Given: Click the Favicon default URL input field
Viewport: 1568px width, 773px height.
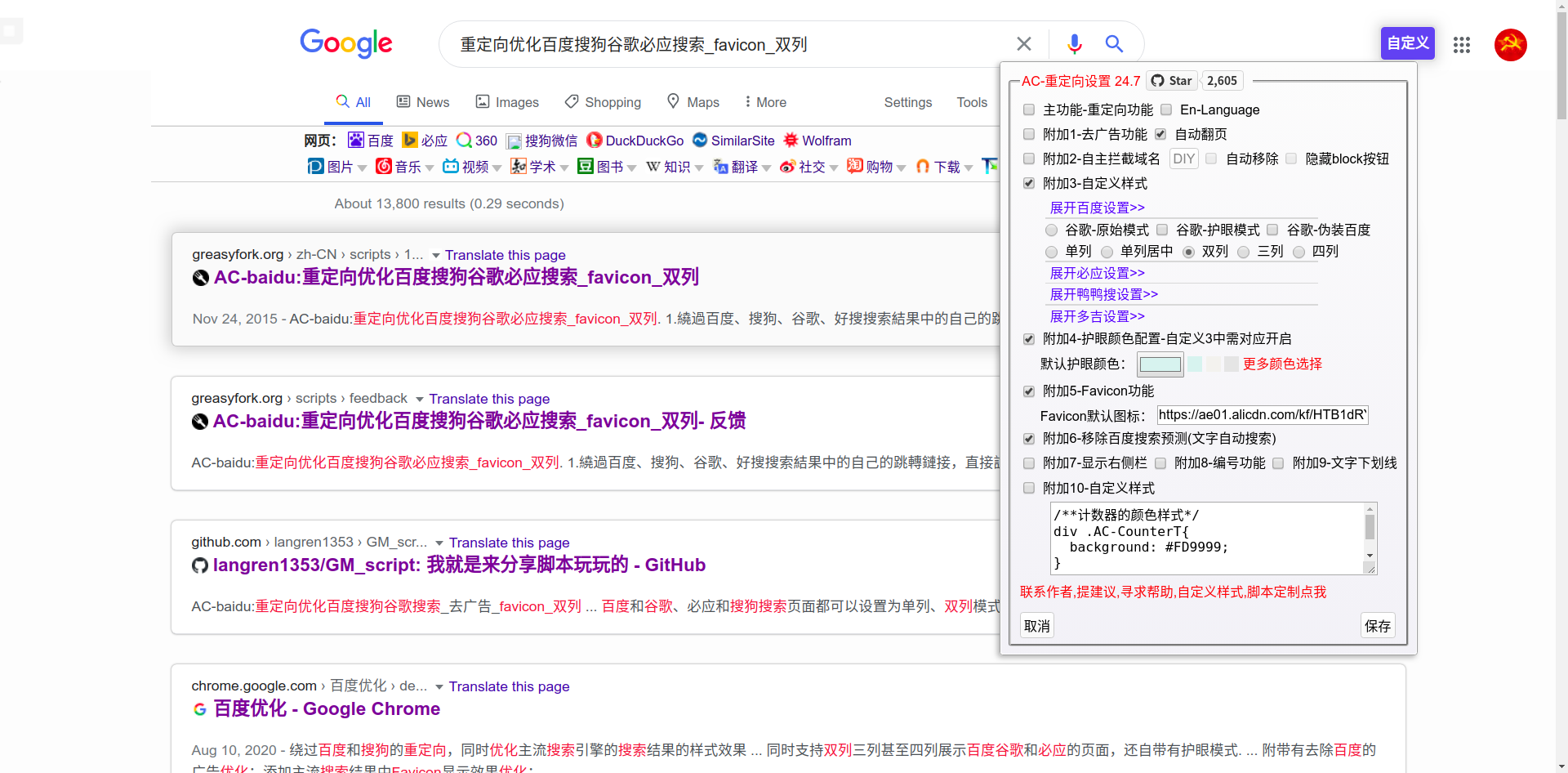Looking at the screenshot, I should pos(1262,414).
